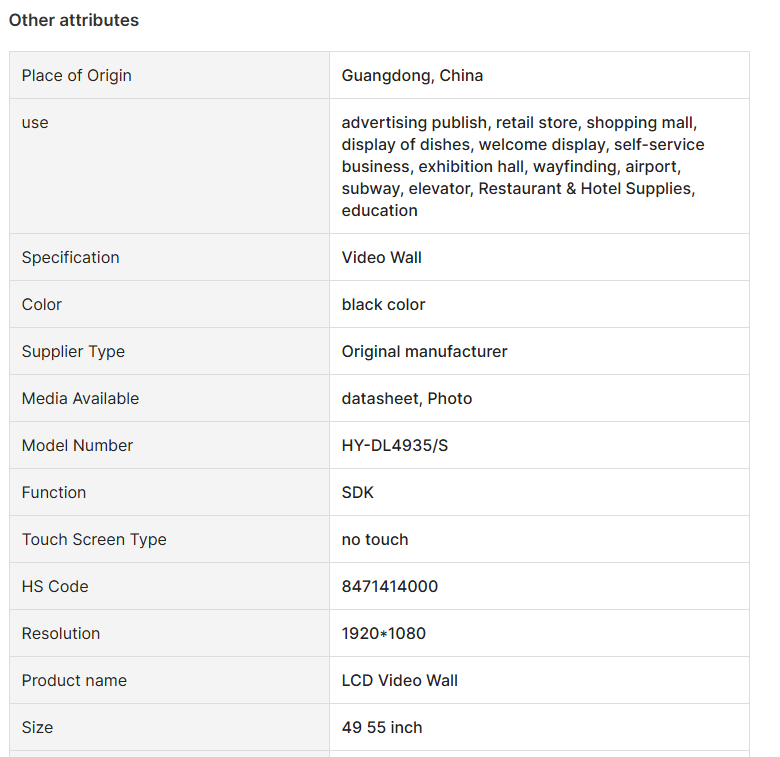Select the no touch value
The image size is (780, 757).
375,540
